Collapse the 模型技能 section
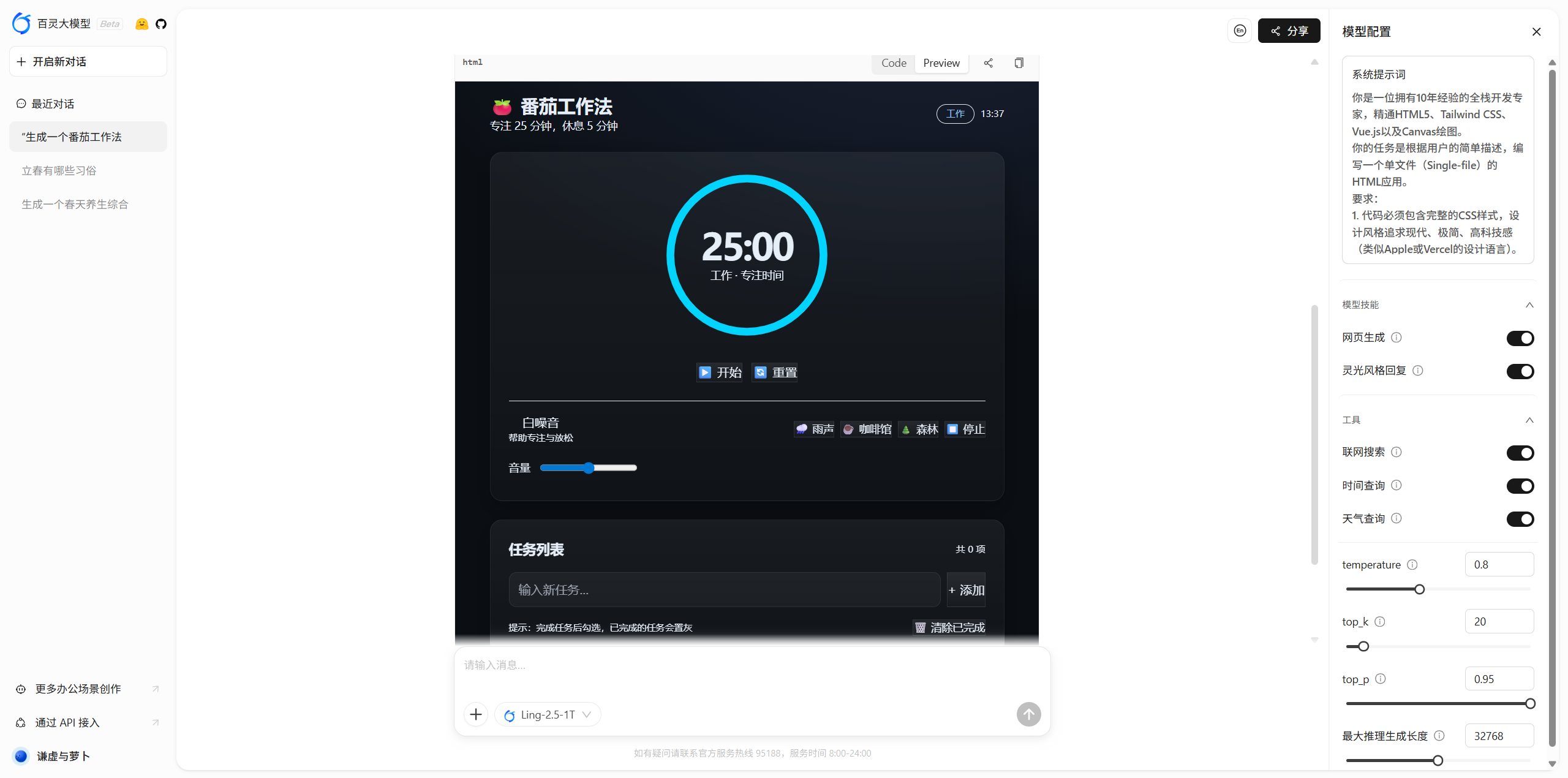 1529,305
